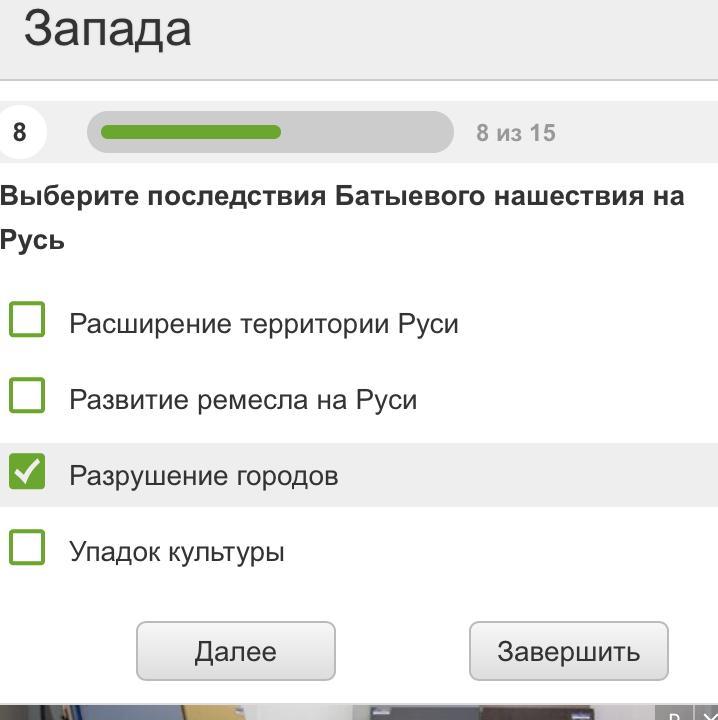Image resolution: width=718 pixels, height=720 pixels.
Task: Go to next question with 'Далее'
Action: click(x=236, y=651)
